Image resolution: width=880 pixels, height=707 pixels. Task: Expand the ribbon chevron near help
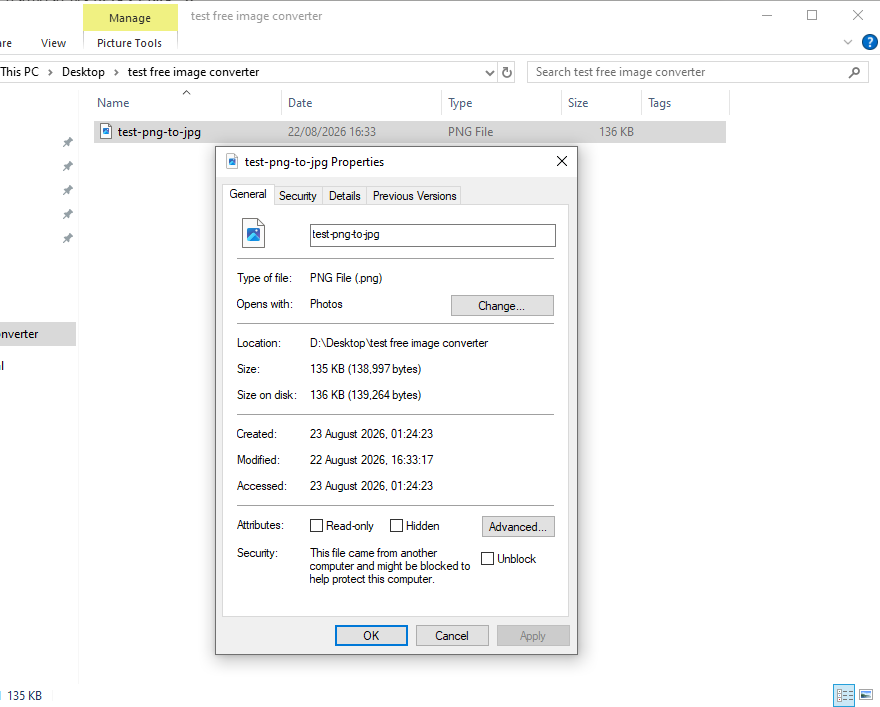pos(848,43)
